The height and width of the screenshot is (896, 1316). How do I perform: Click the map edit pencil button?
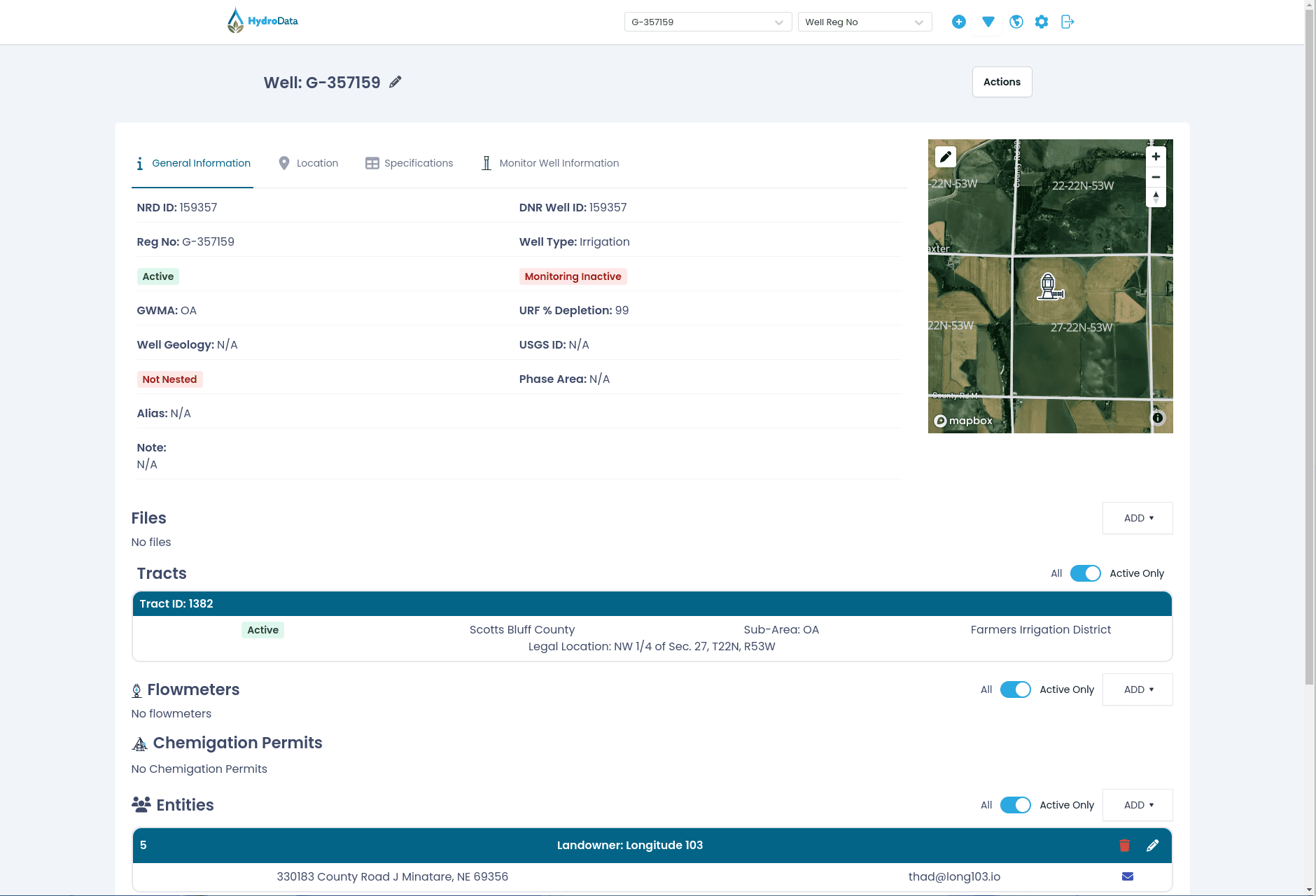point(946,157)
